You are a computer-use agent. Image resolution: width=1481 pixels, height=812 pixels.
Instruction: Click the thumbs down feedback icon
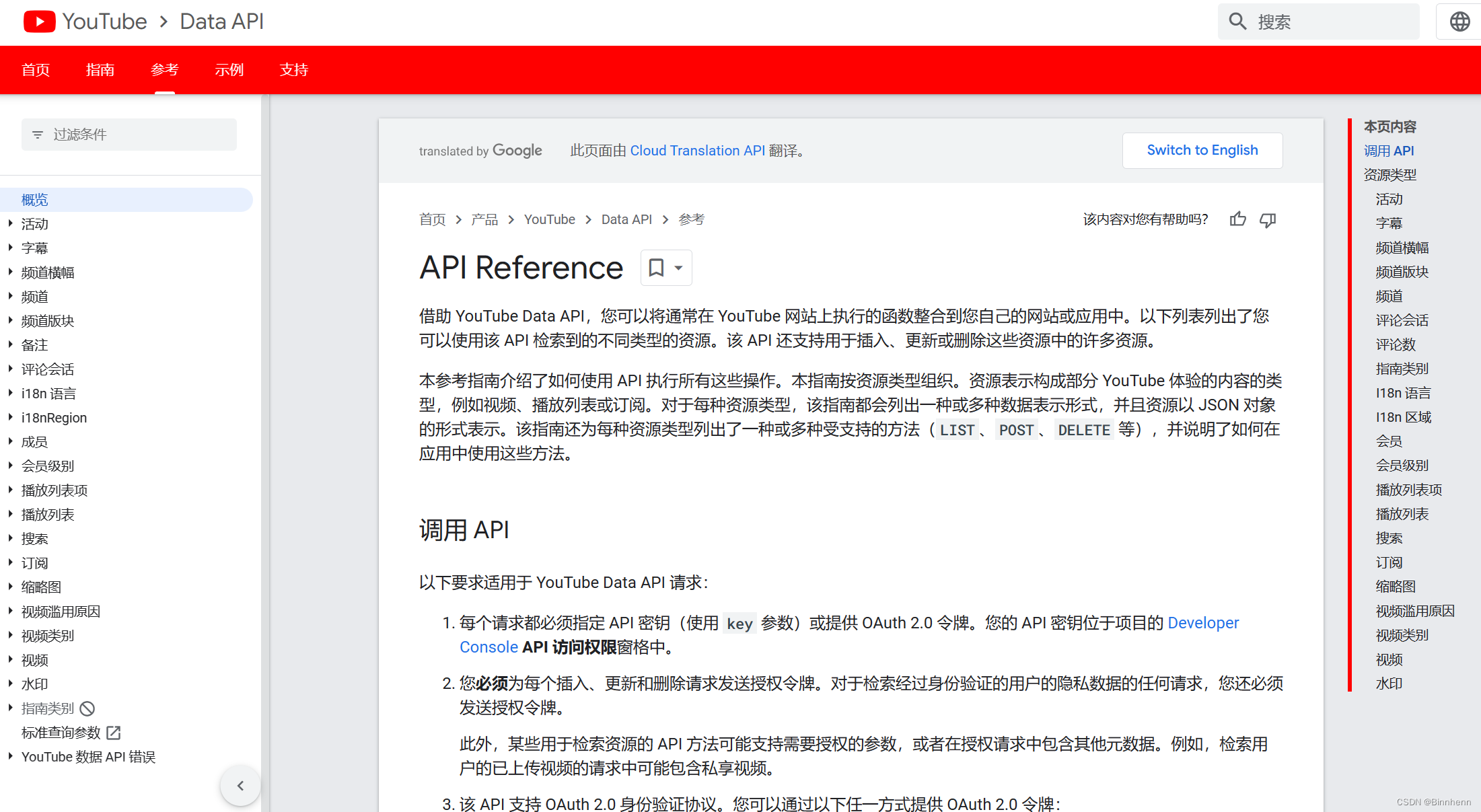tap(1268, 219)
